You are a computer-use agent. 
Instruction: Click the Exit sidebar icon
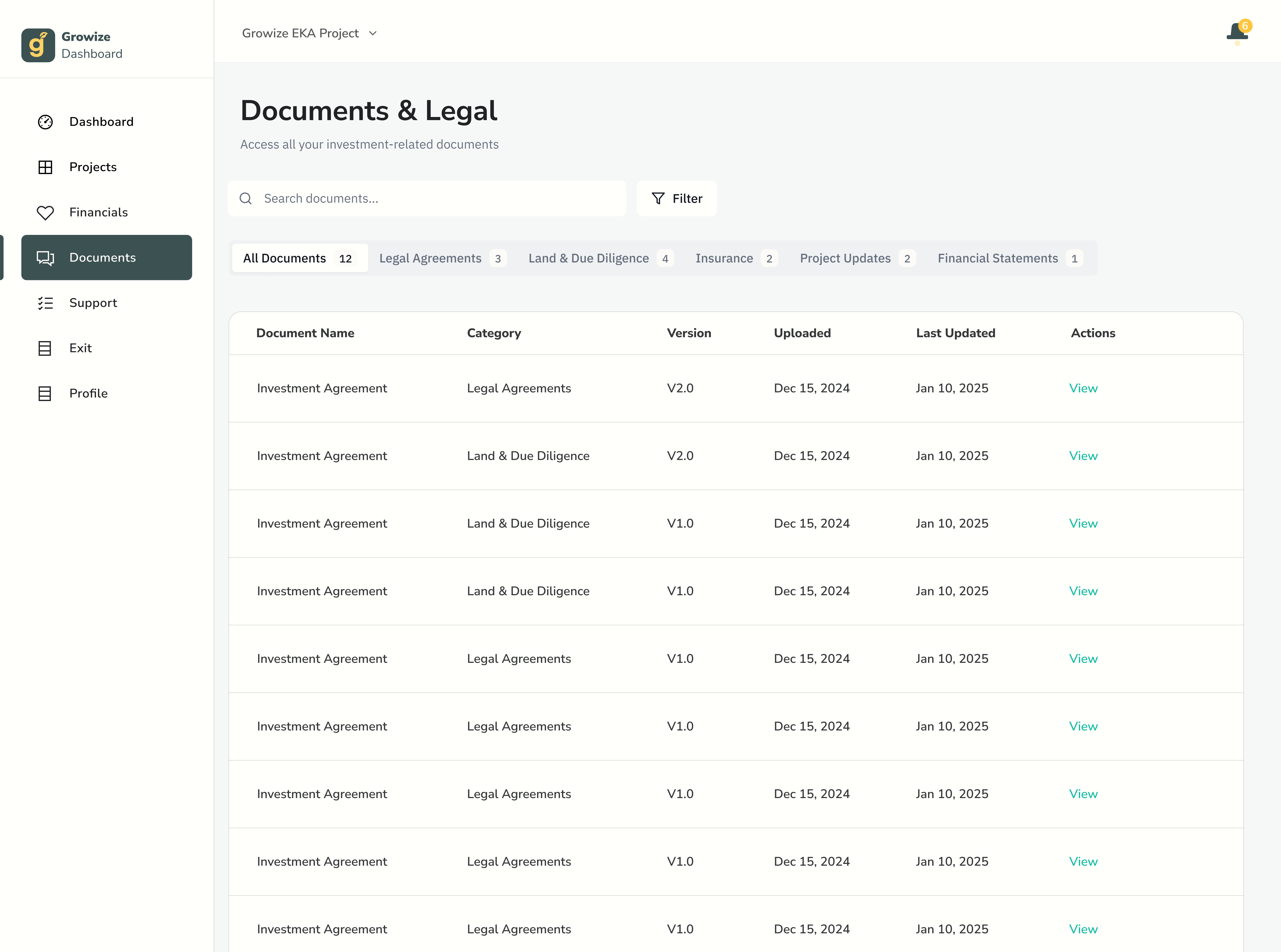(x=45, y=348)
